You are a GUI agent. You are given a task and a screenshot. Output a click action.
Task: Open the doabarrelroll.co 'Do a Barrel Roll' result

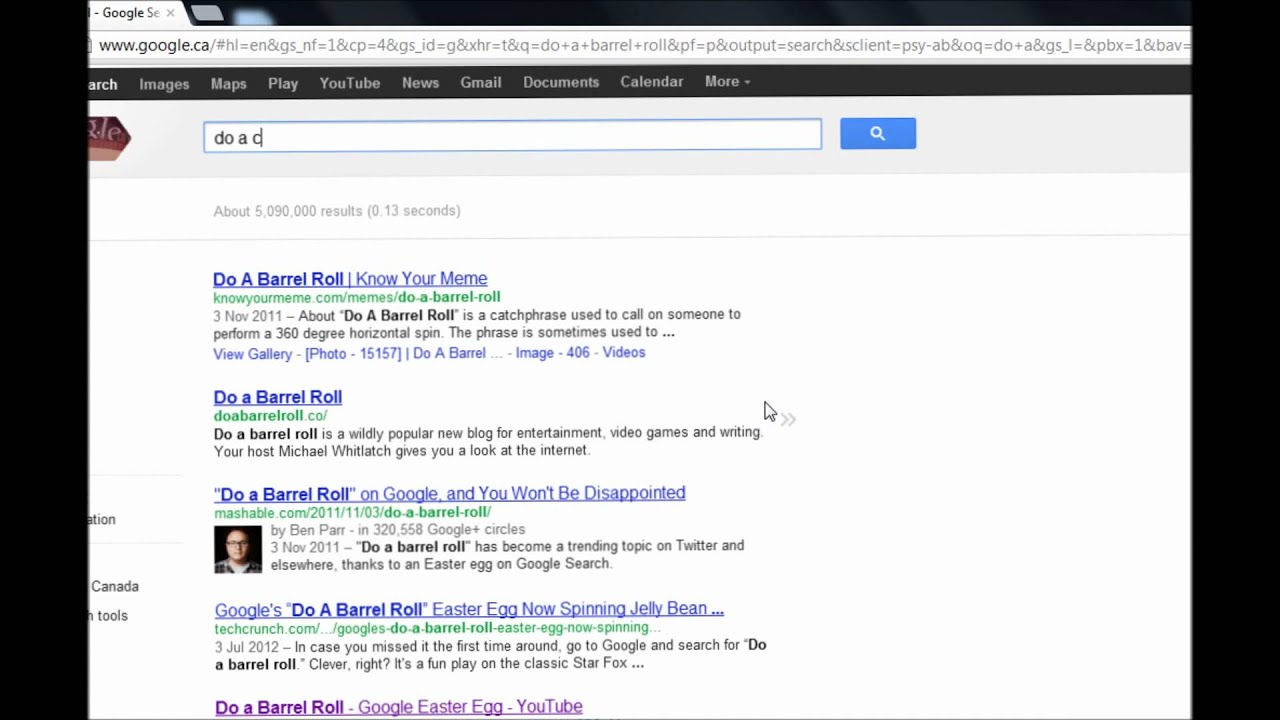278,398
